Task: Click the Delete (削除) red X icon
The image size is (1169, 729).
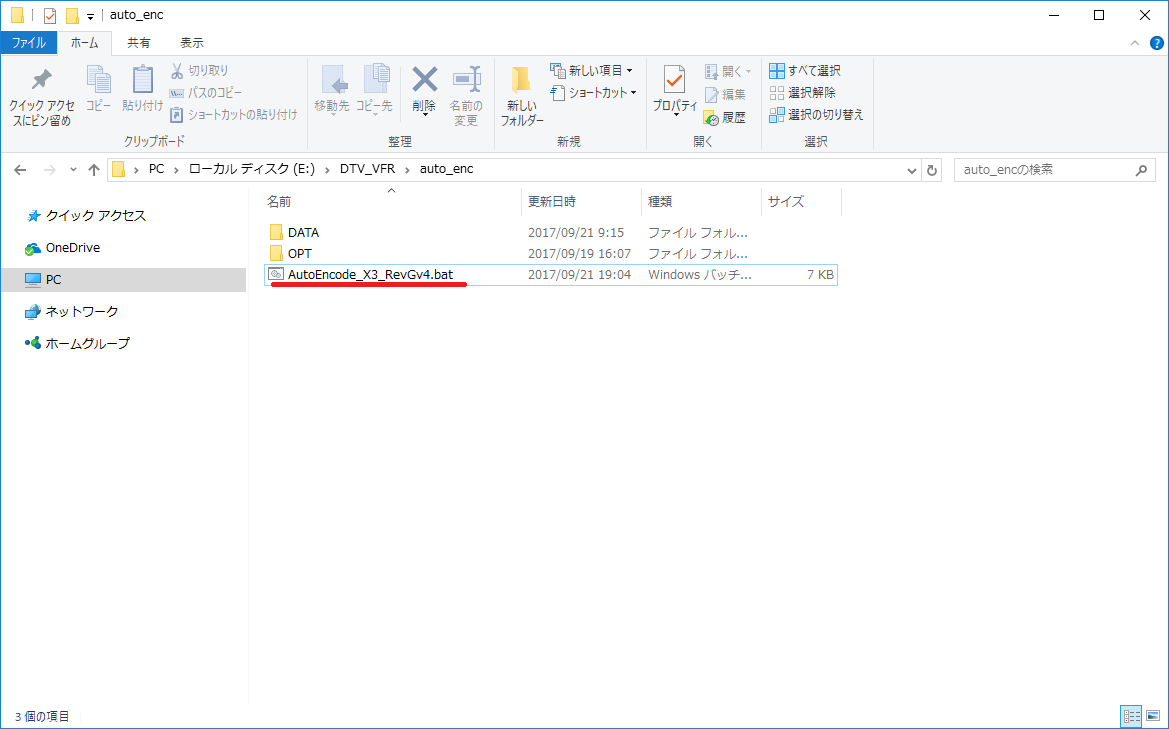Action: (x=424, y=81)
